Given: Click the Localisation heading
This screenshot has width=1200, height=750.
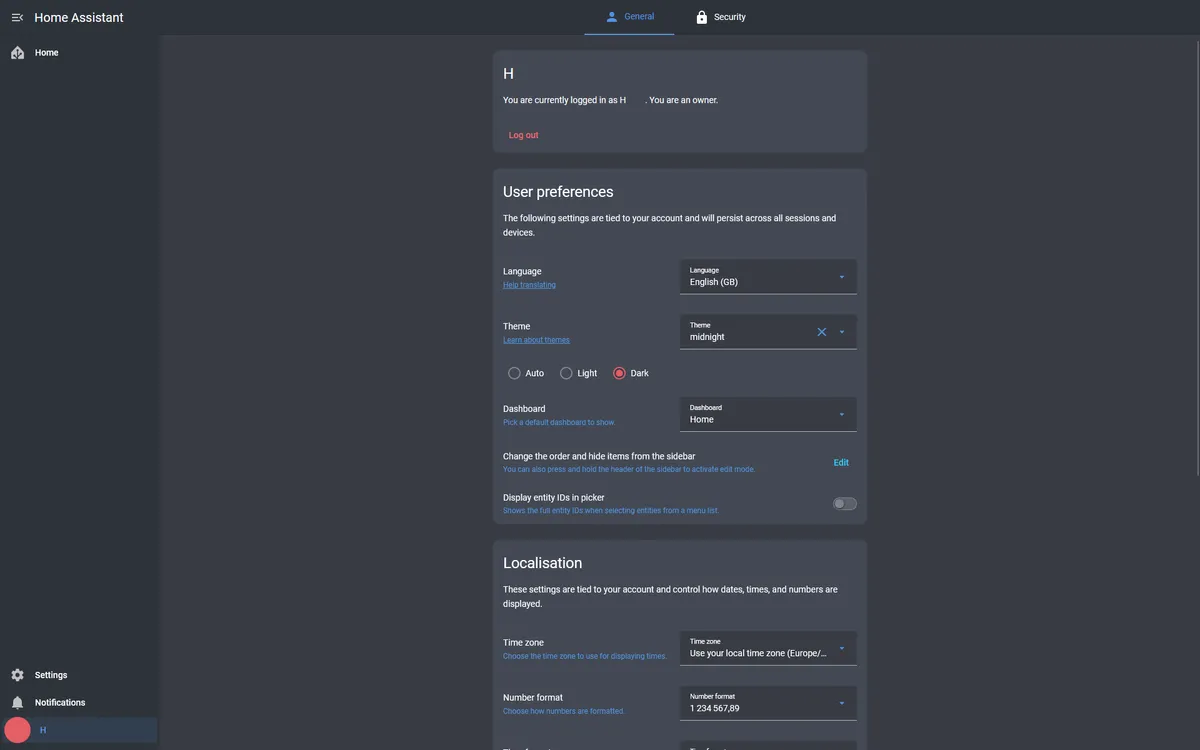Looking at the screenshot, I should [542, 563].
